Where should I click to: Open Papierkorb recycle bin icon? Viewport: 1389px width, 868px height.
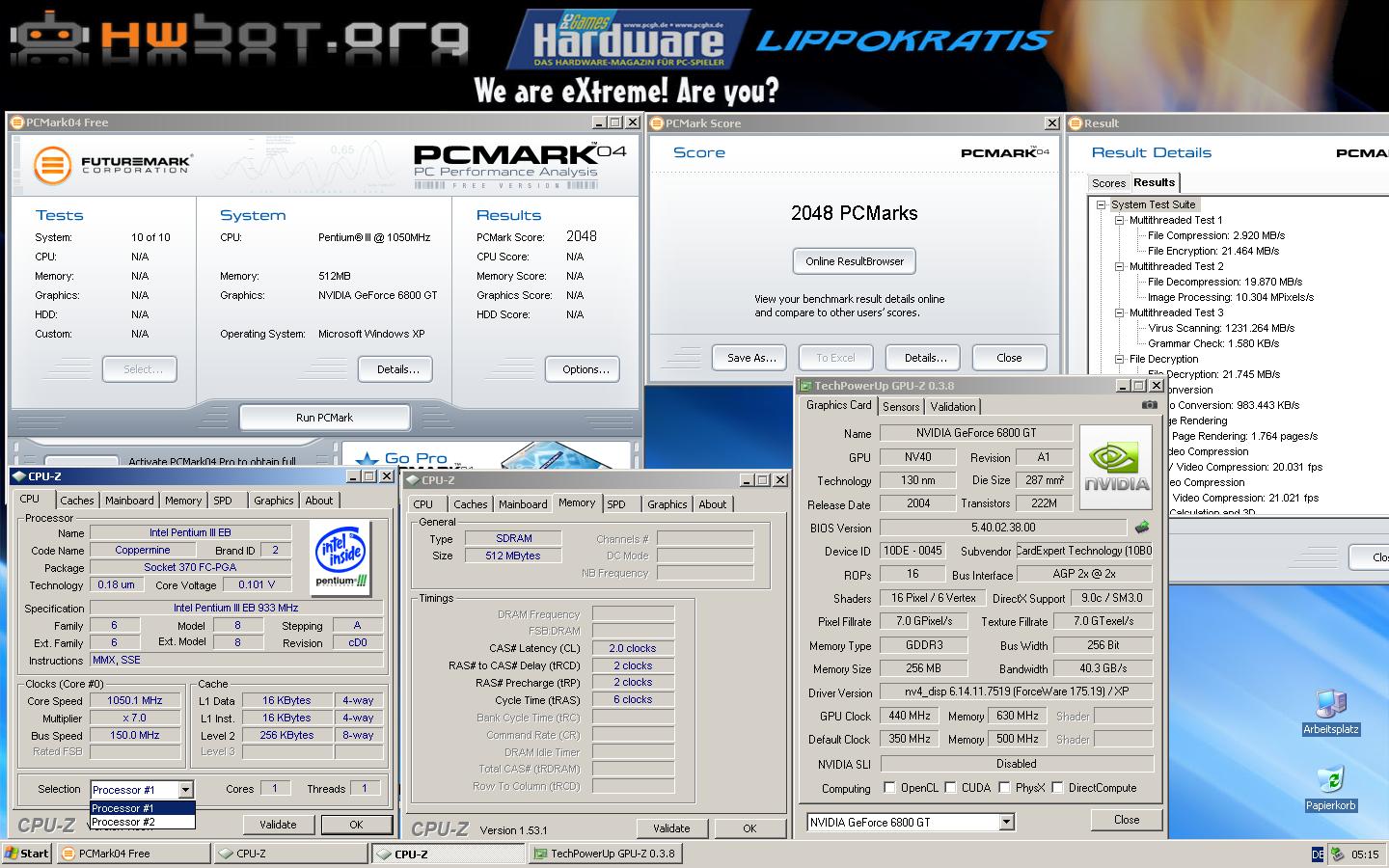tap(1331, 788)
